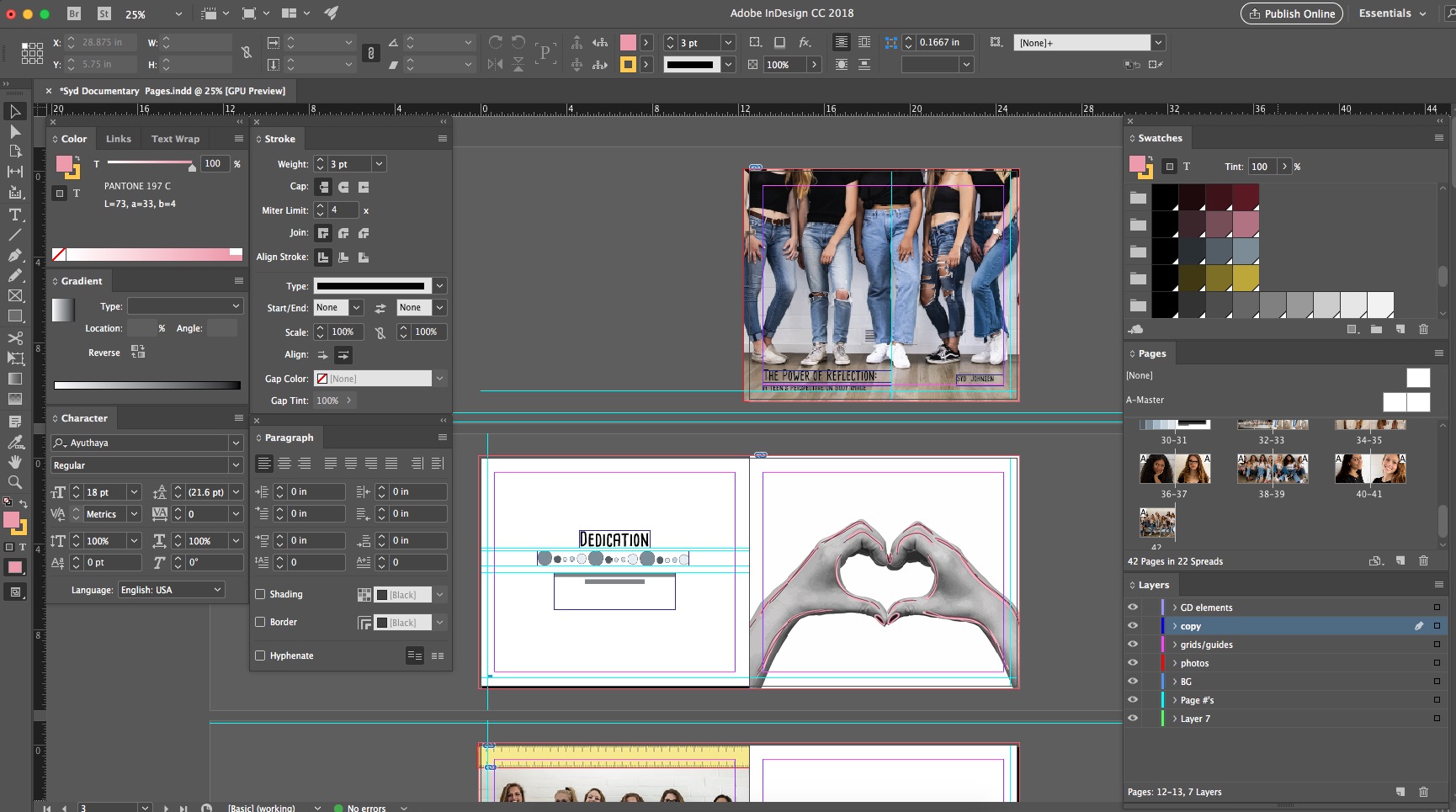Choose the Zoom tool magnifier
This screenshot has height=812, width=1456.
coord(15,482)
